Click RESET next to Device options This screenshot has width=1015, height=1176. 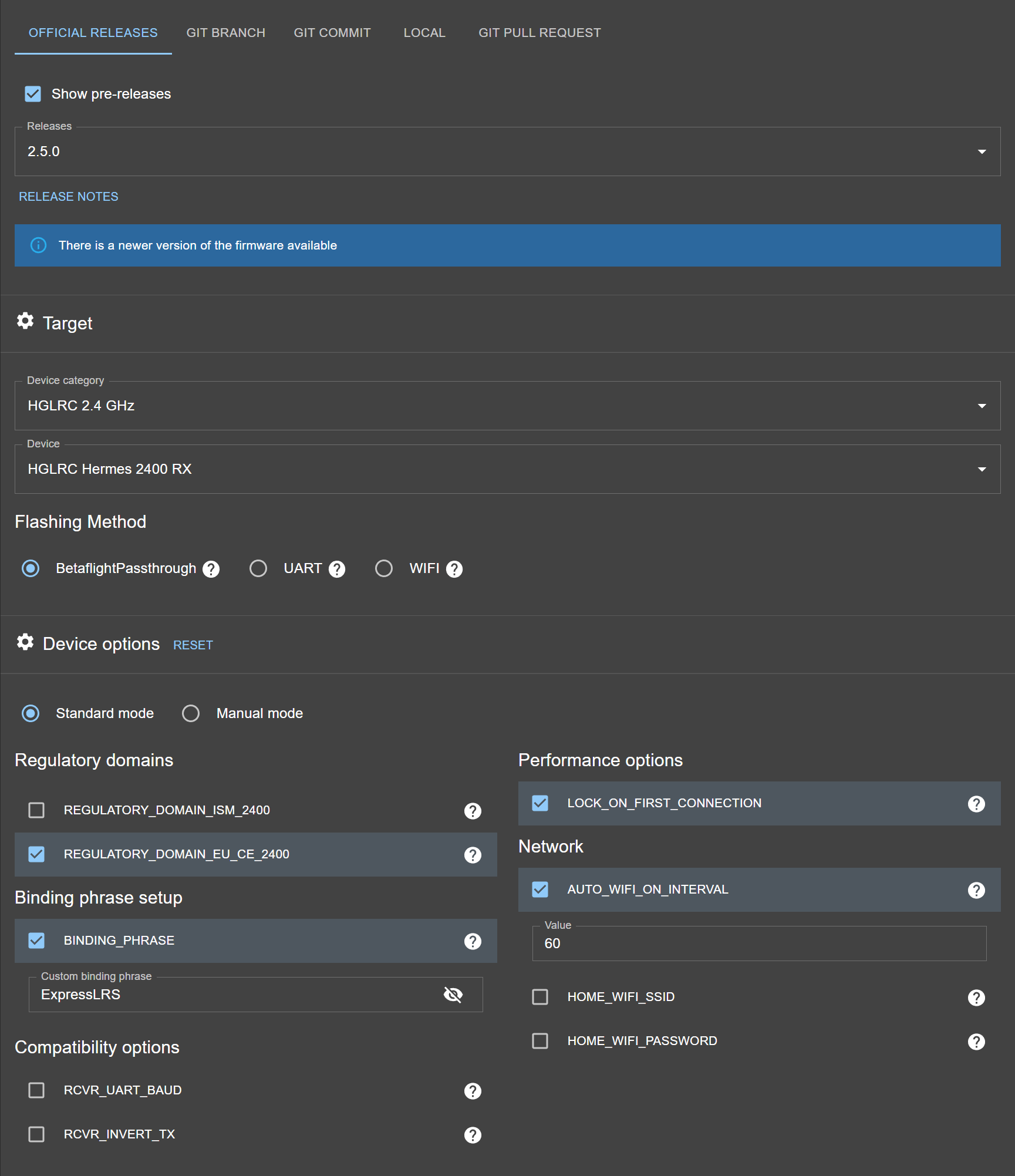pos(193,645)
